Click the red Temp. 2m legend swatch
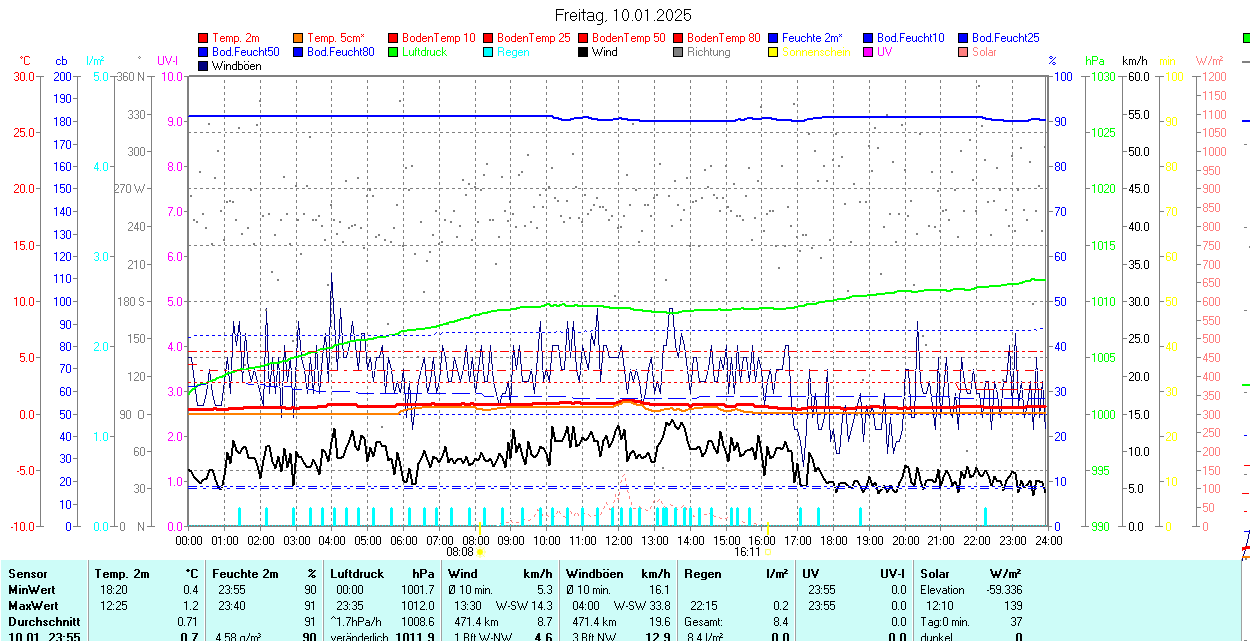Screen dimensions: 1250x641 pyautogui.click(x=204, y=38)
